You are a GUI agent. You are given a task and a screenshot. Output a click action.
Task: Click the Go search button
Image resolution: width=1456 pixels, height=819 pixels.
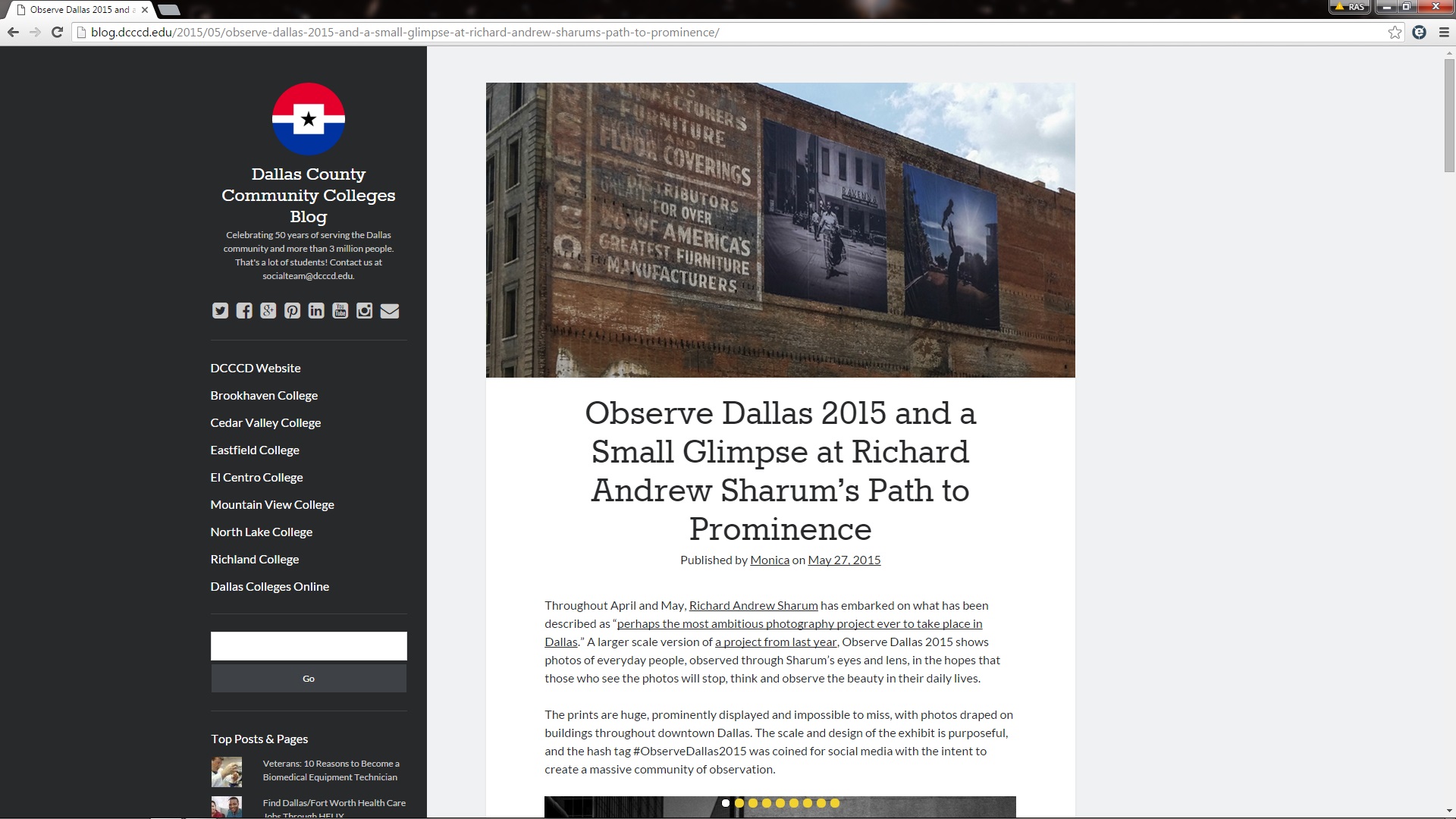[x=309, y=679]
